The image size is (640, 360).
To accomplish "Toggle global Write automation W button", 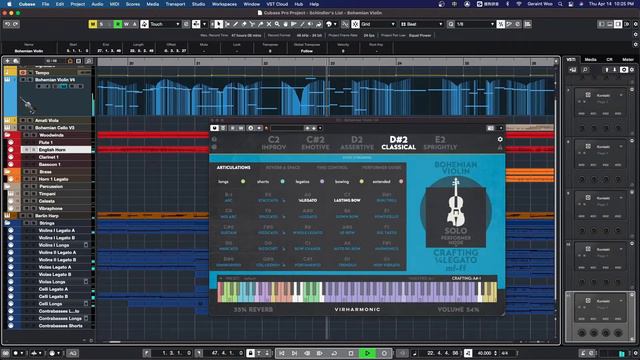I will pyautogui.click(x=126, y=24).
